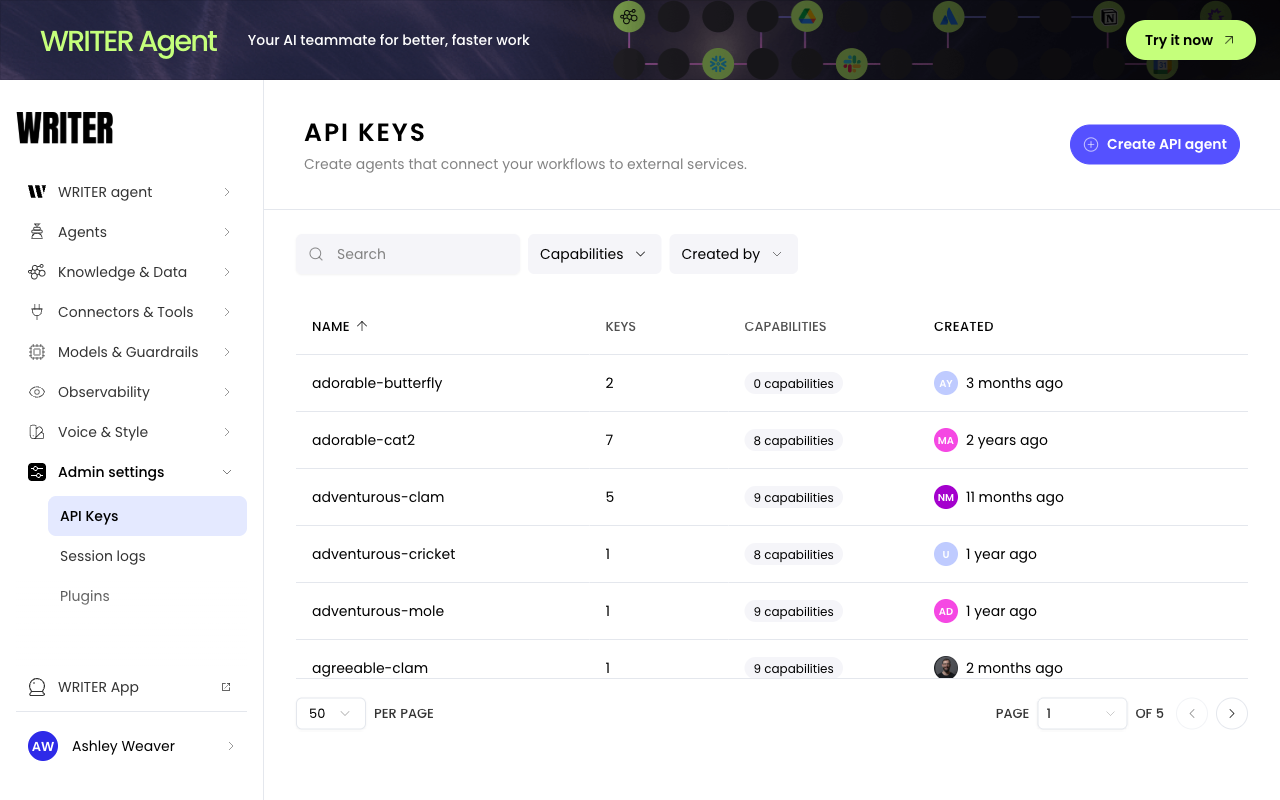Open adorable-cat2 agent row
The height and width of the screenshot is (800, 1280).
(x=772, y=440)
